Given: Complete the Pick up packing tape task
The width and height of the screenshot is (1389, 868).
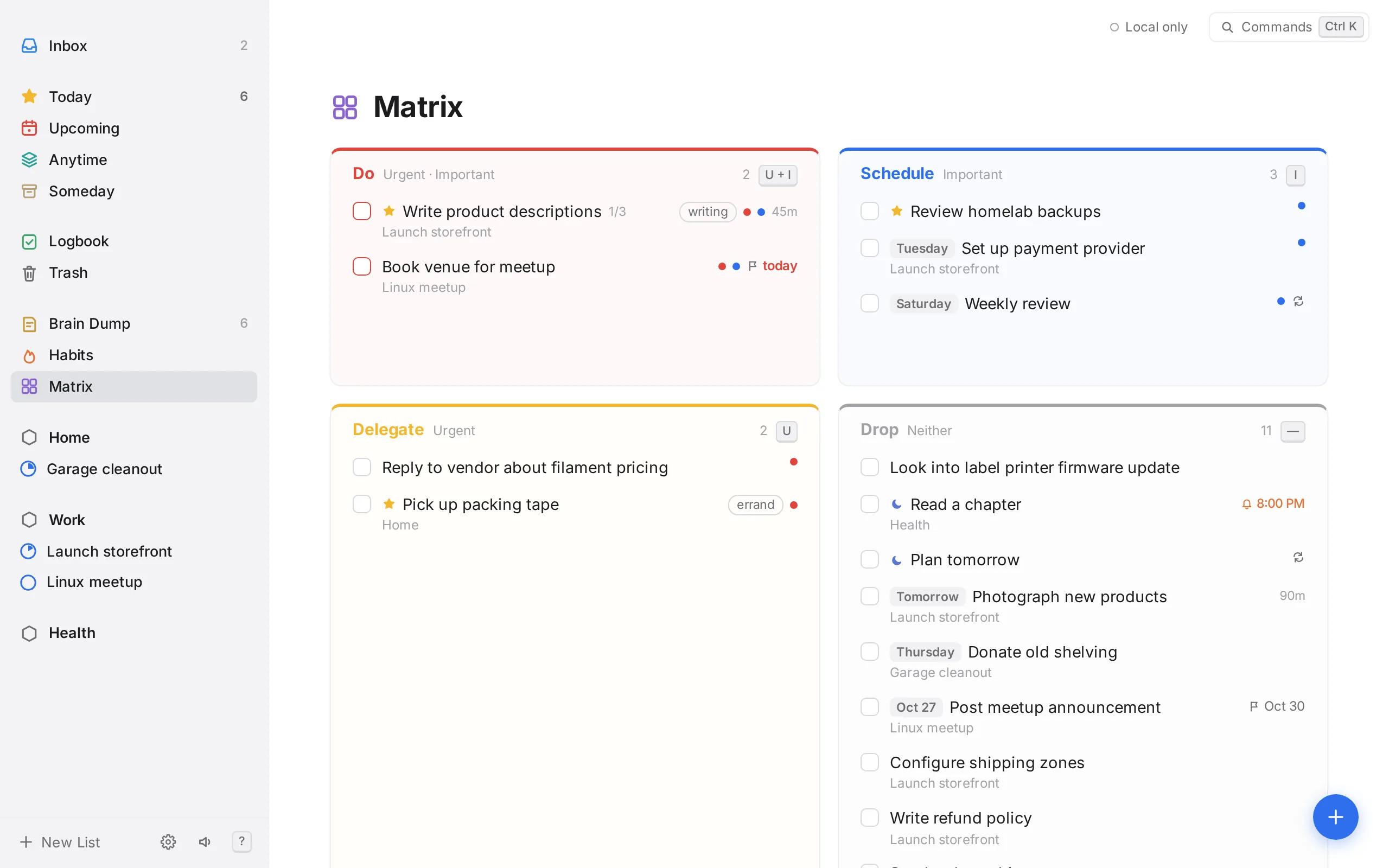Looking at the screenshot, I should [361, 504].
